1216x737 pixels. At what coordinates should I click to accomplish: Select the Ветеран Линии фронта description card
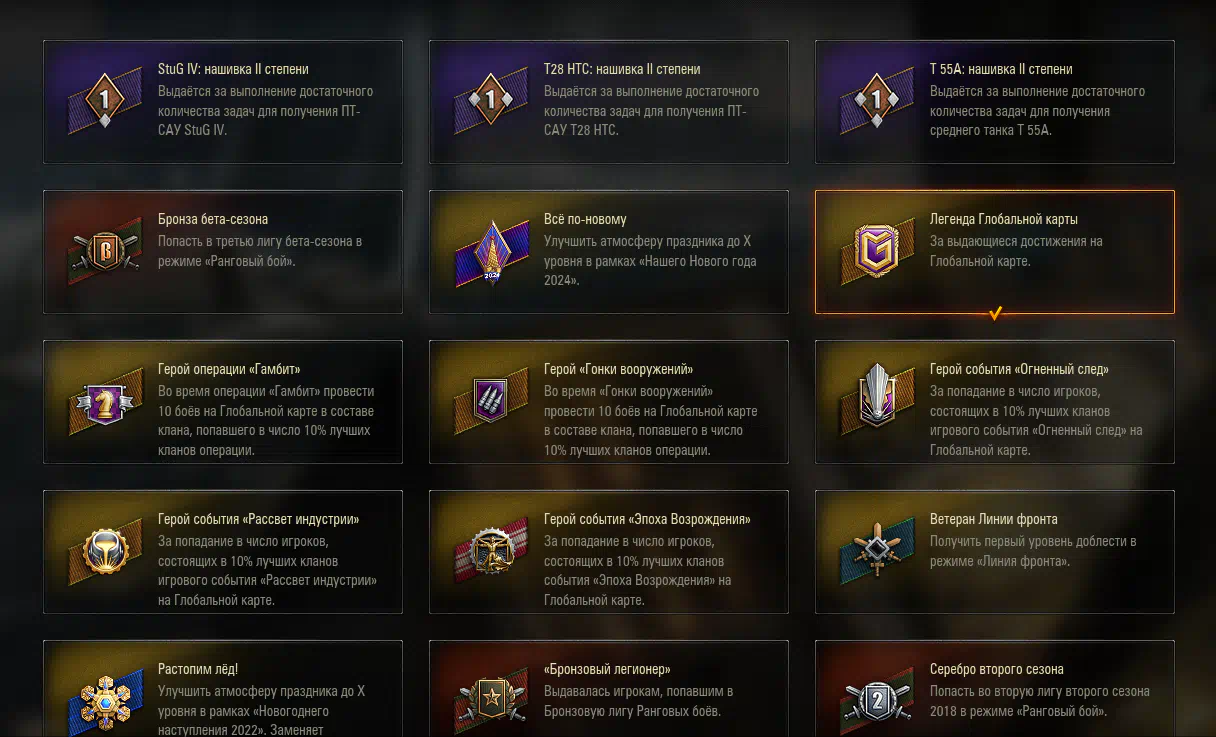click(995, 552)
